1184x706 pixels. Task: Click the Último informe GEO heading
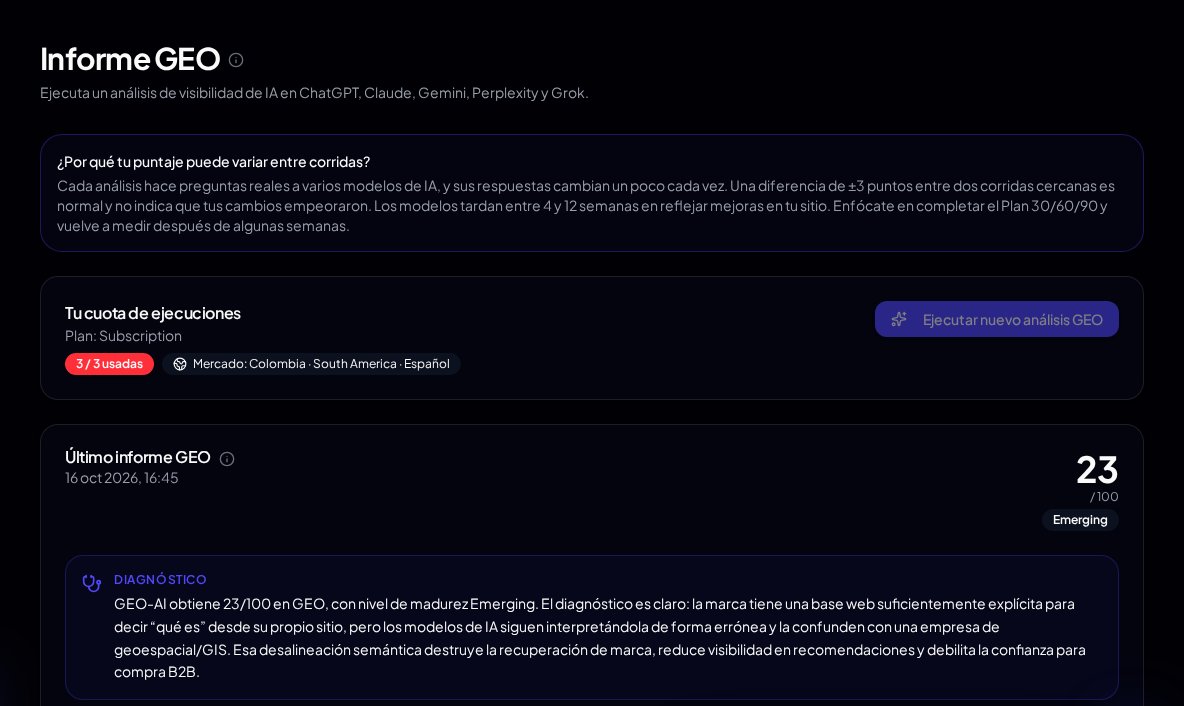point(137,457)
